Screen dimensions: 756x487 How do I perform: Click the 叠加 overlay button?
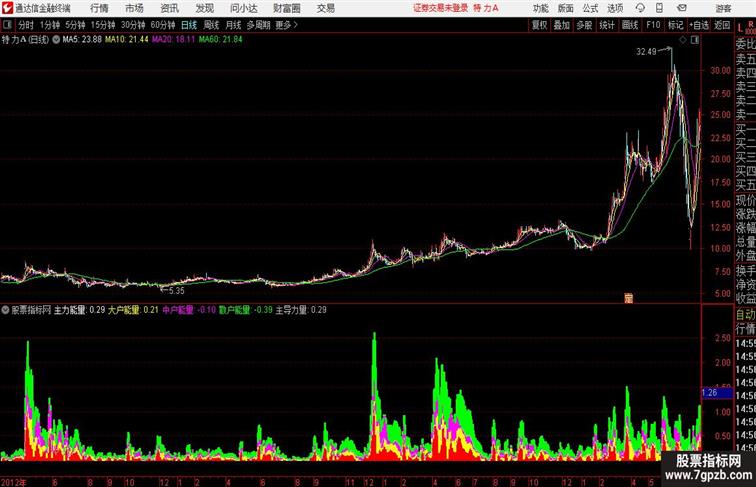pos(562,25)
